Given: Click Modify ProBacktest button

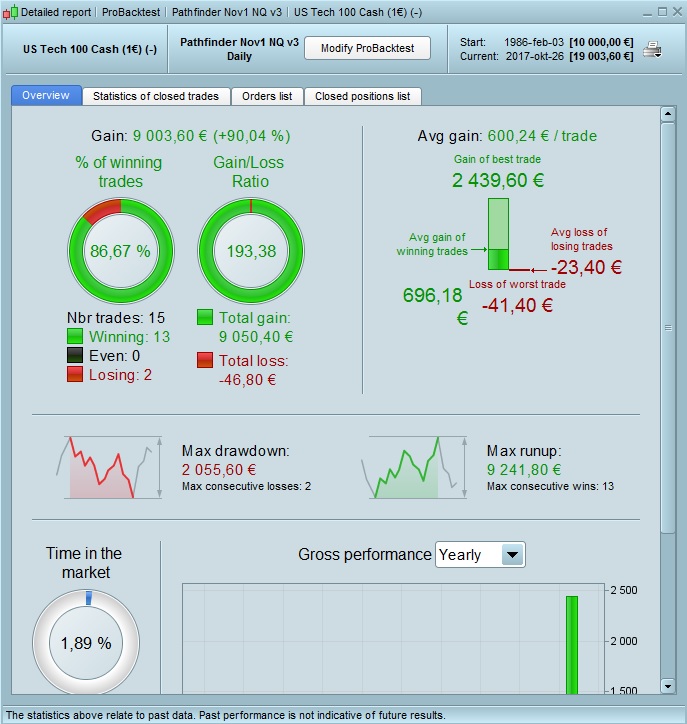Looking at the screenshot, I should coord(367,48).
